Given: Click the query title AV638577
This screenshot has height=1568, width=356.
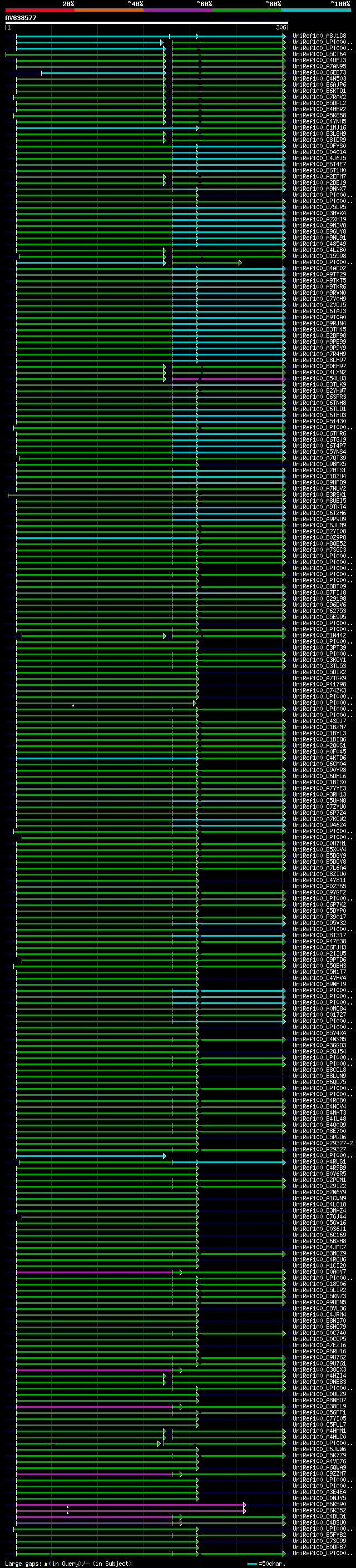Looking at the screenshot, I should pos(21,18).
